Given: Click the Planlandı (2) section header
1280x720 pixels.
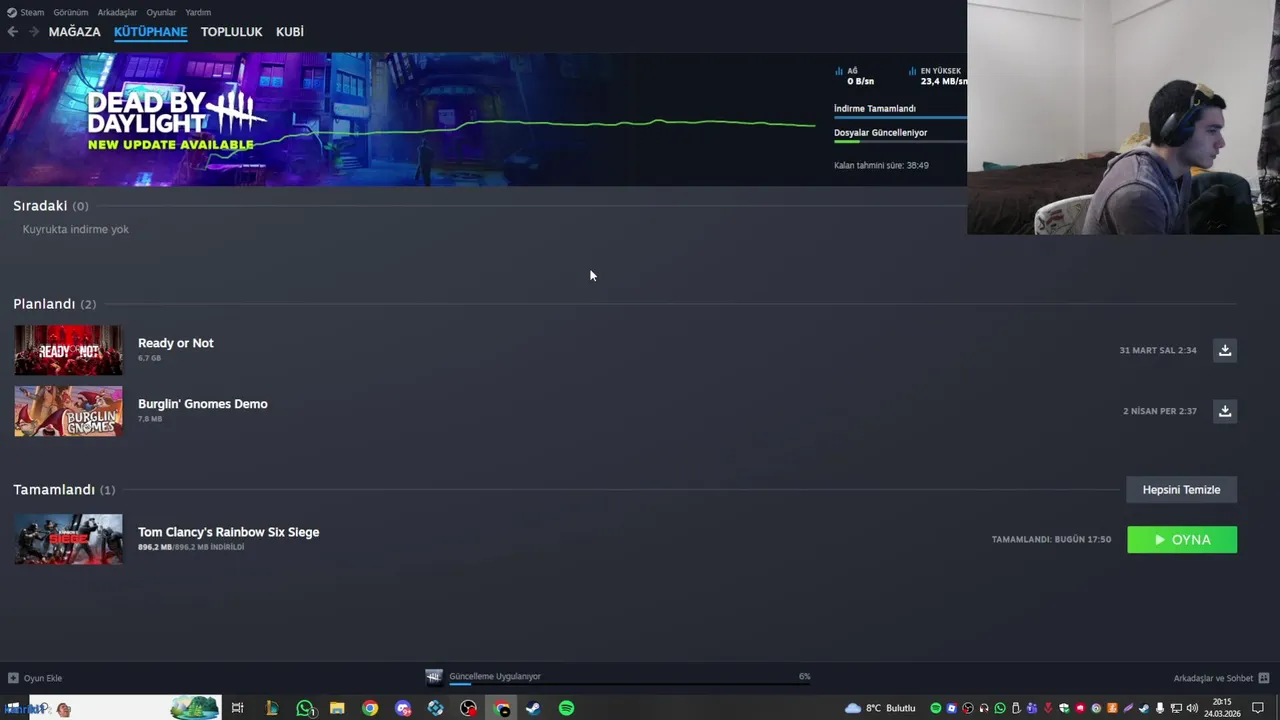Looking at the screenshot, I should [x=55, y=304].
